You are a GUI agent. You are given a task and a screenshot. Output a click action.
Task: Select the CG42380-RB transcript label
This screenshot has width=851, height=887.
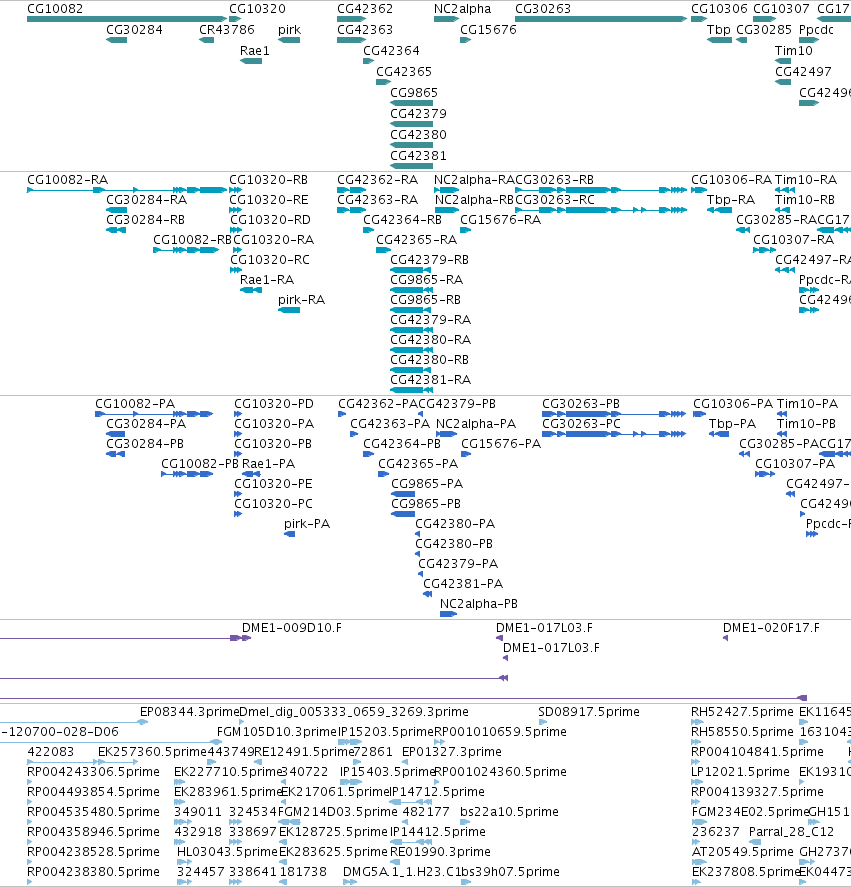(x=429, y=360)
